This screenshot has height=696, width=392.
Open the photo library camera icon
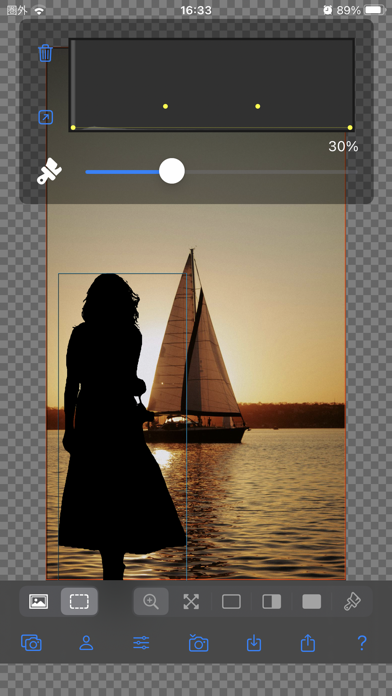click(31, 642)
